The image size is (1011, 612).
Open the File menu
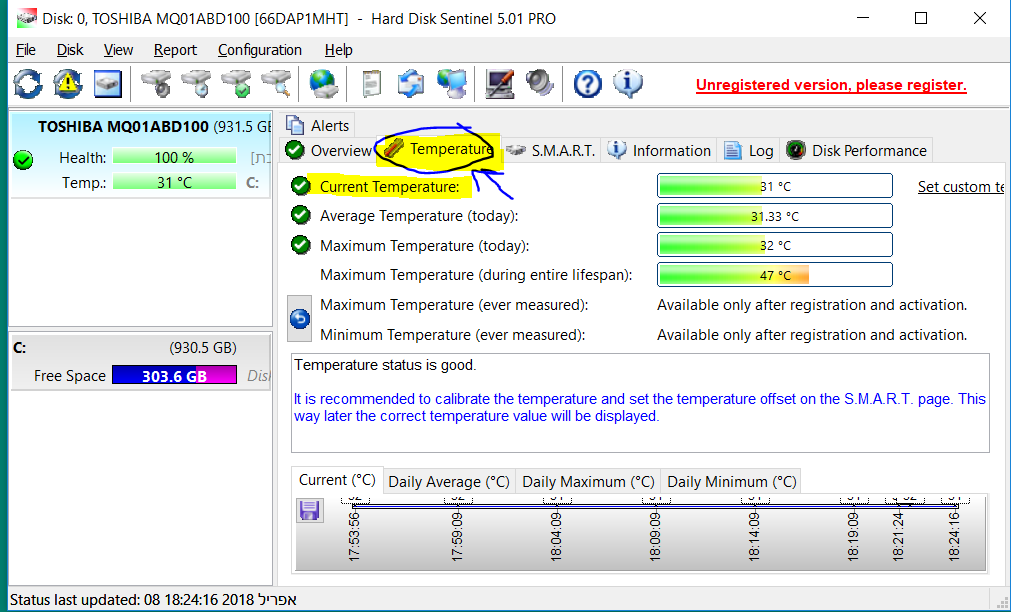pos(26,50)
